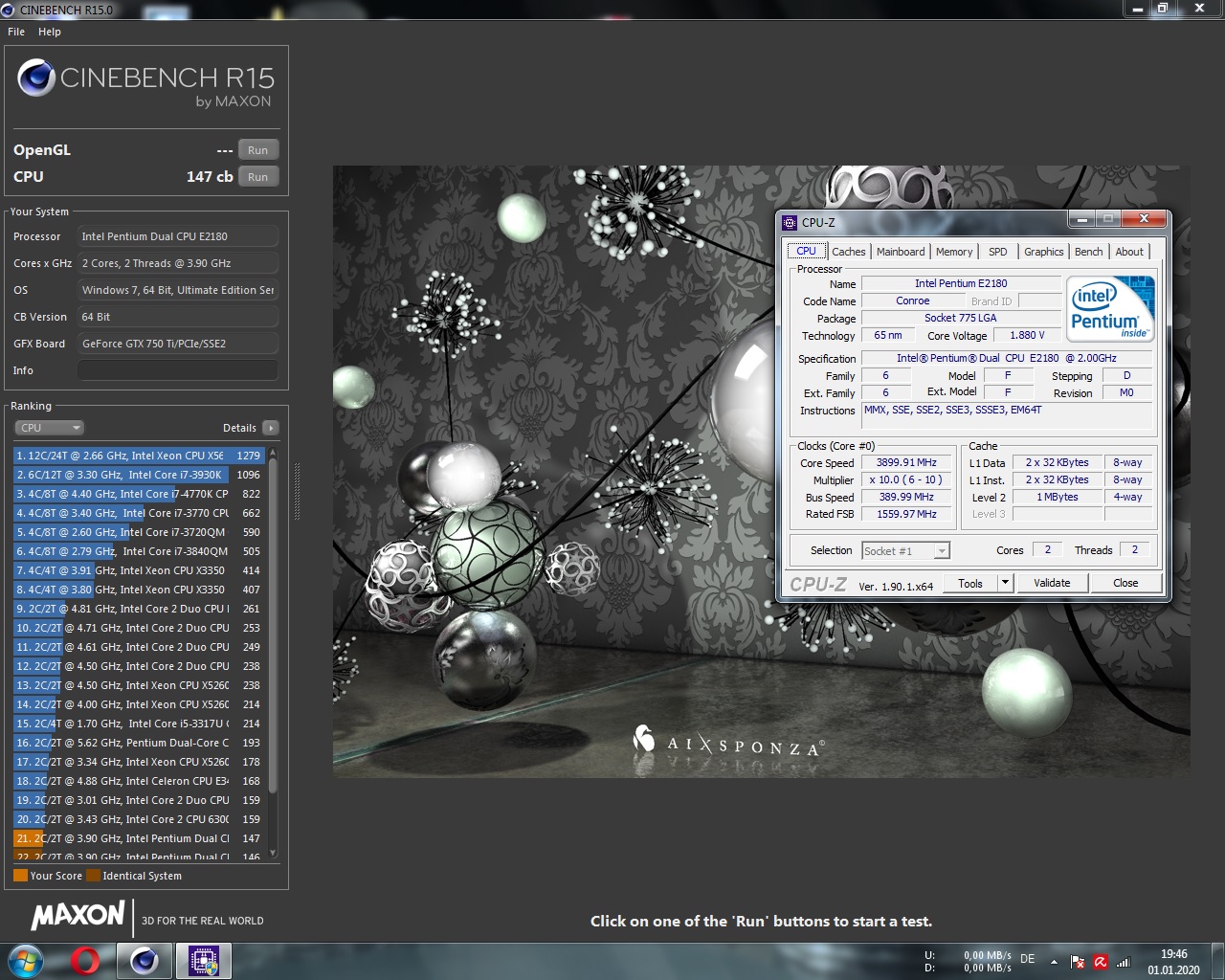The height and width of the screenshot is (980, 1225).
Task: Click the Cinebench R15 logo sphere
Action: click(x=36, y=78)
